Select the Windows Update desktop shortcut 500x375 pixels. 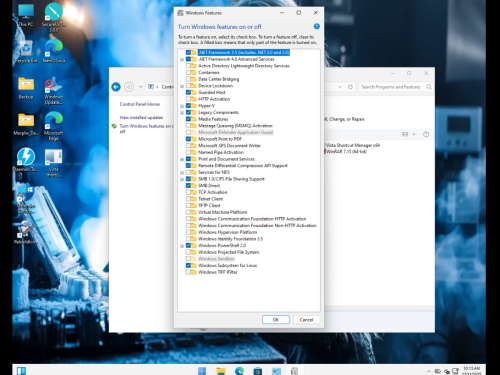pos(54,90)
